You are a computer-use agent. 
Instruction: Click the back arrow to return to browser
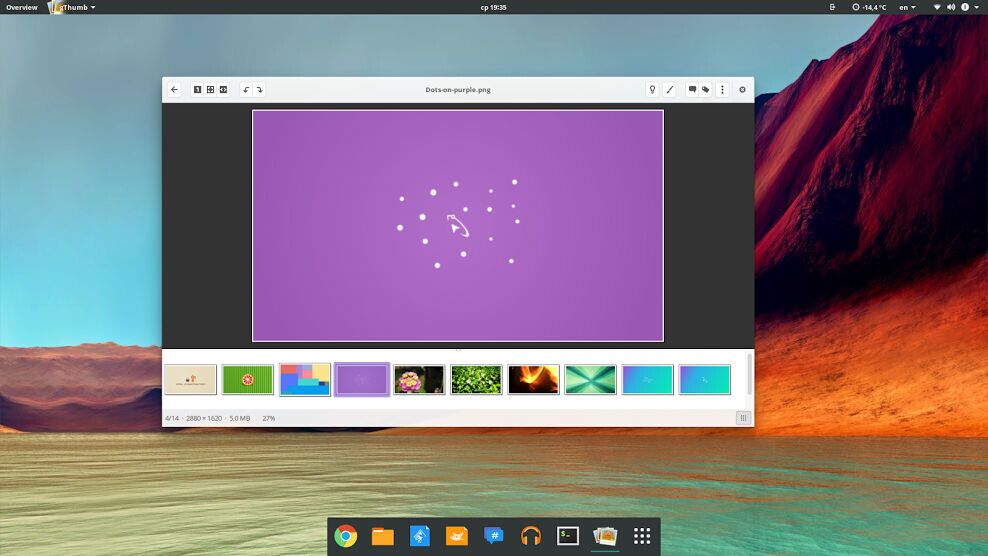click(174, 90)
